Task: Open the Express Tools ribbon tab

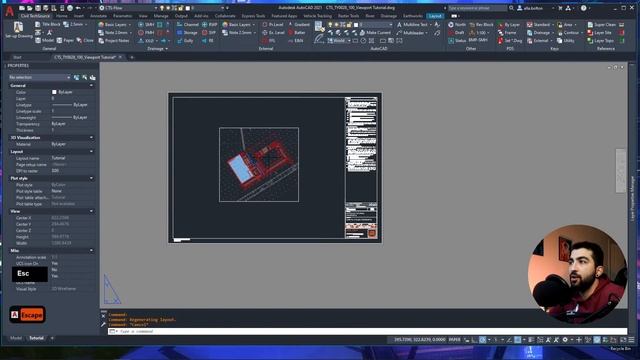Action: (x=253, y=16)
